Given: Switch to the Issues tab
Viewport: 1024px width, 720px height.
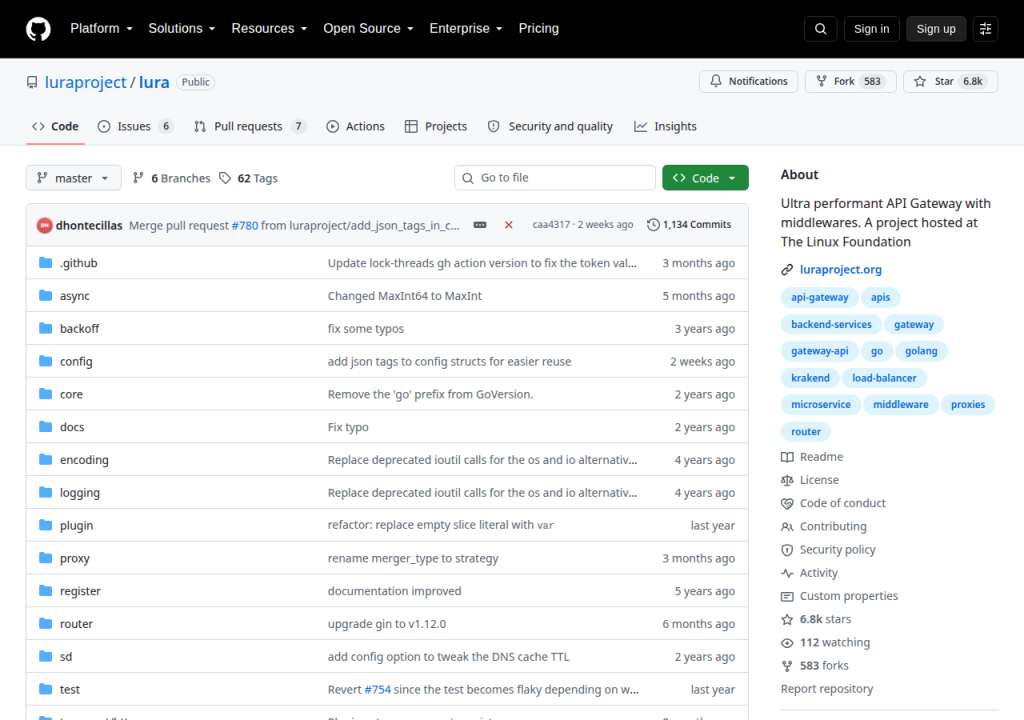Looking at the screenshot, I should click(135, 127).
